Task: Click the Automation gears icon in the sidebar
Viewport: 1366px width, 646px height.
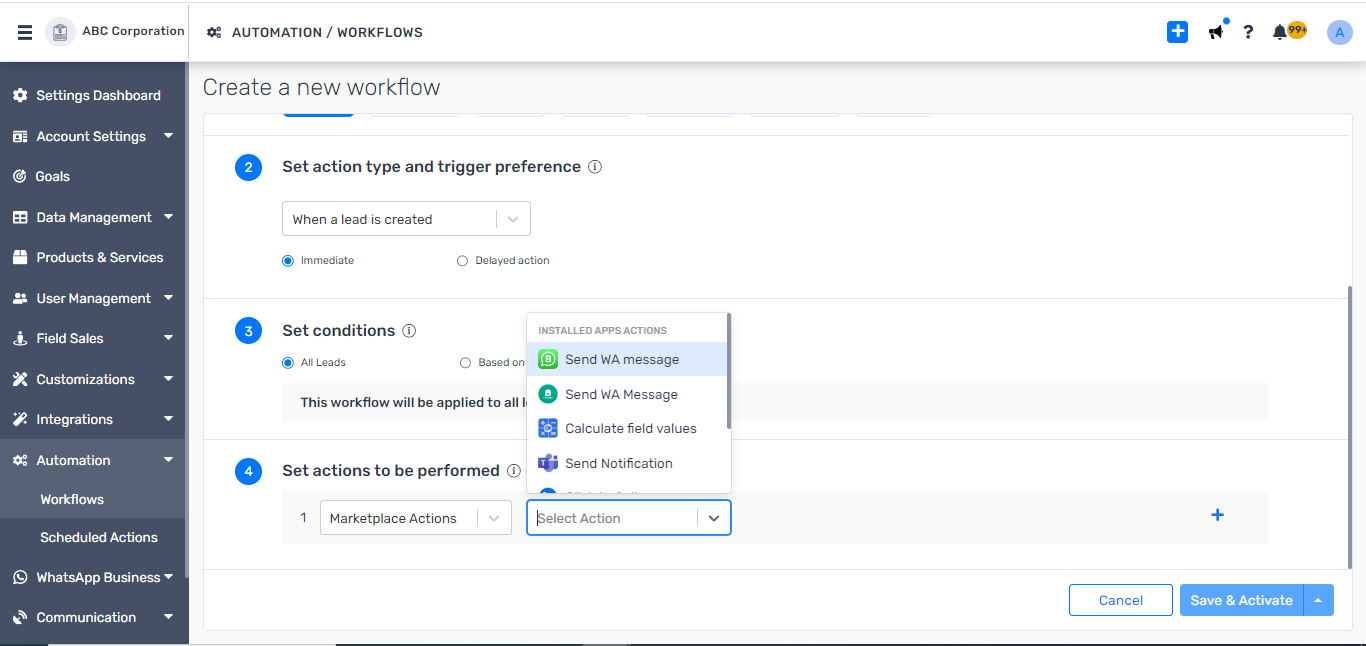Action: (20, 461)
